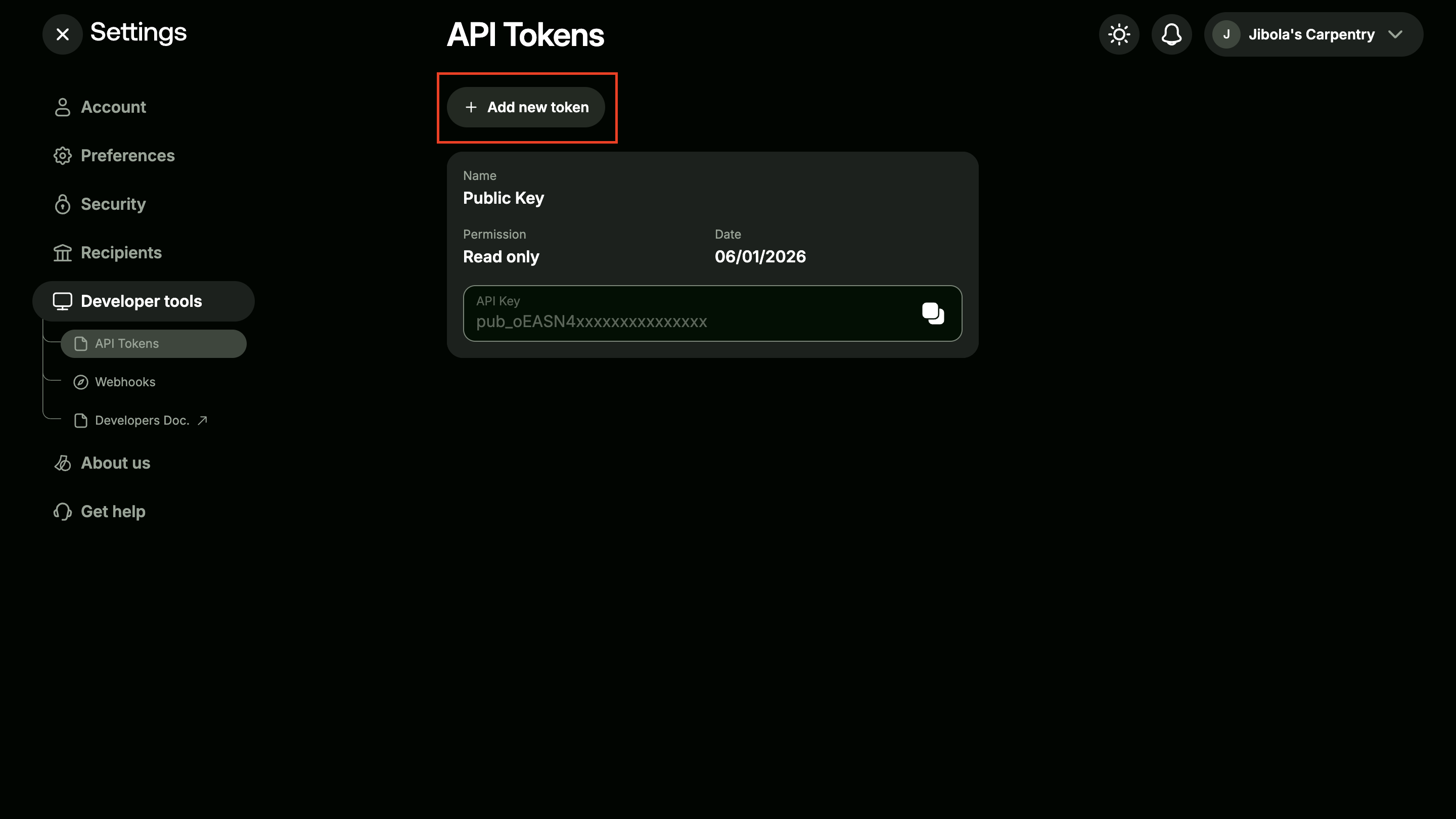Open Account settings section
Screen dimensions: 1456x819
(113, 107)
